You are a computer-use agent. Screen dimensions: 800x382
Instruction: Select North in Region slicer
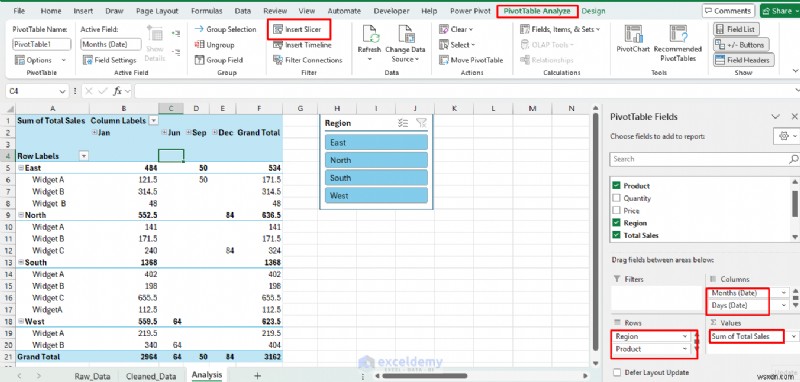point(376,160)
